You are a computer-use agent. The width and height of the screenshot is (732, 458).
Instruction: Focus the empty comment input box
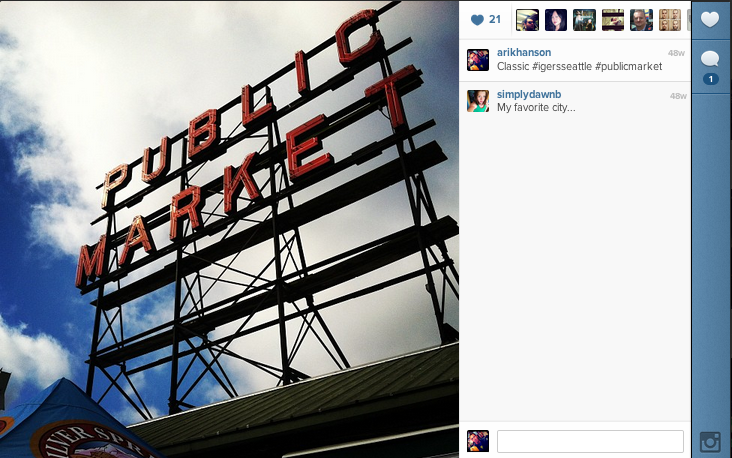coord(590,441)
